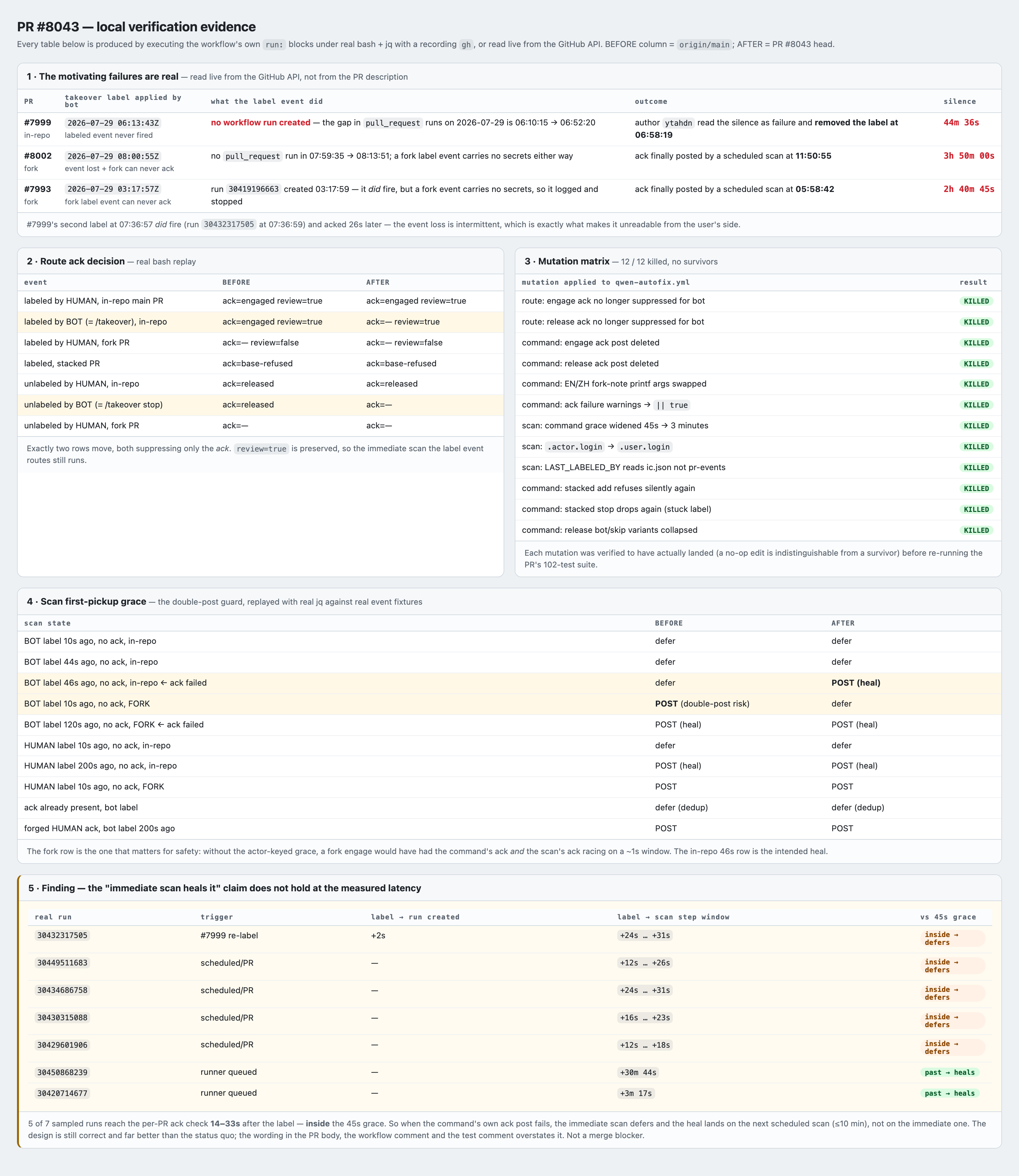Select mutation 'command: engage ack post deleted'
This screenshot has width=1019, height=1176.
[591, 342]
